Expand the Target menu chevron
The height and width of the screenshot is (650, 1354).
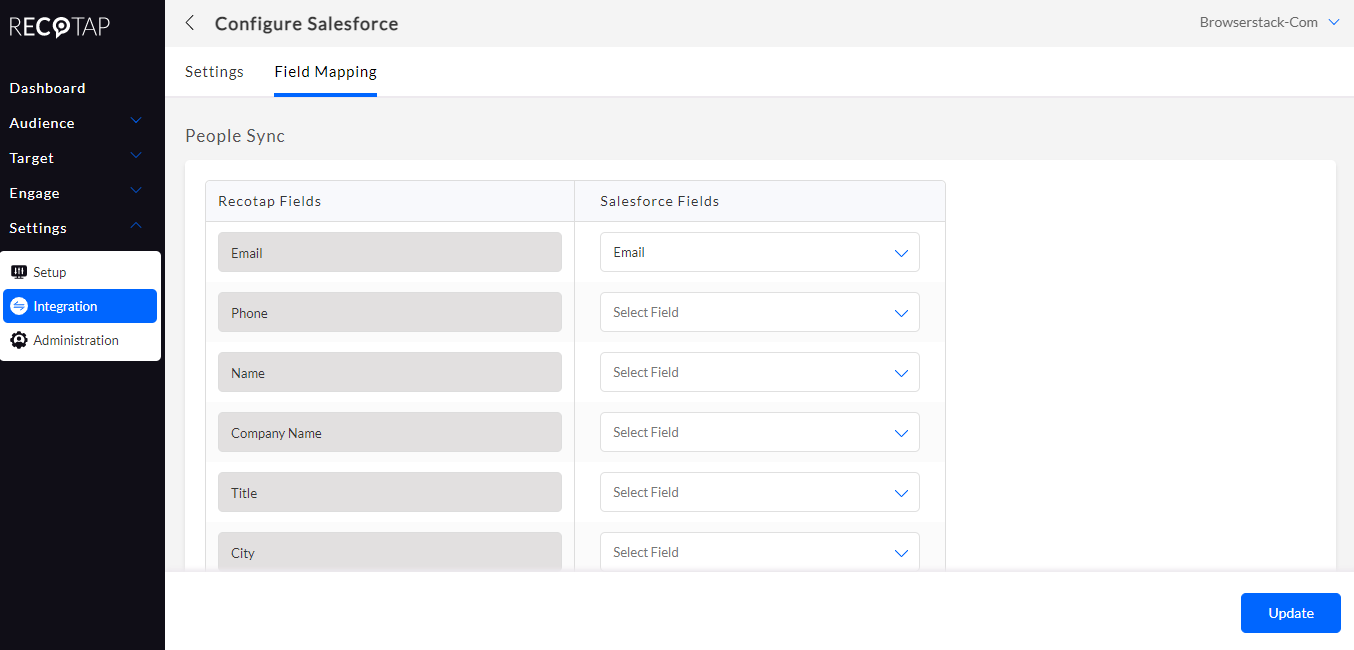pyautogui.click(x=137, y=156)
